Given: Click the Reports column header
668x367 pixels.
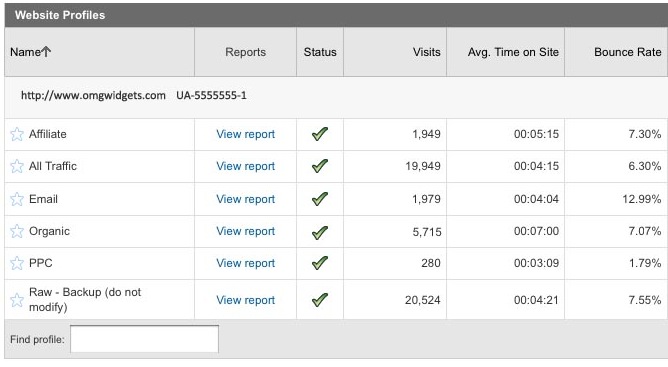Looking at the screenshot, I should 245,52.
